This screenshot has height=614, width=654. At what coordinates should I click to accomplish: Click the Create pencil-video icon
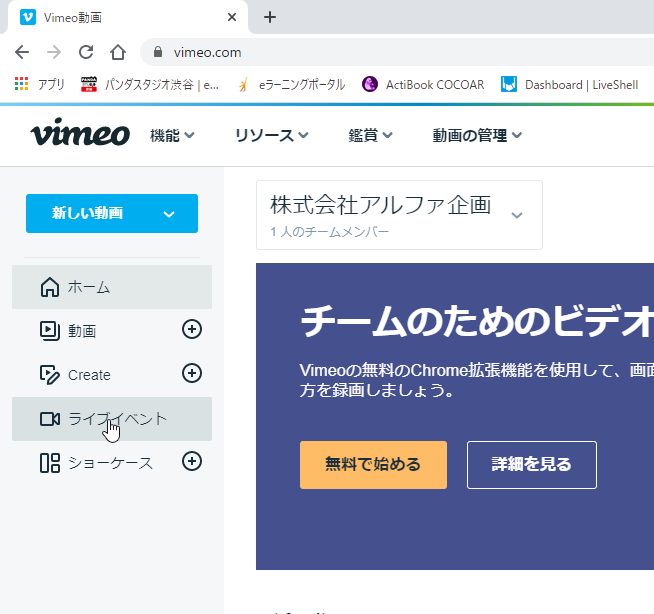50,374
